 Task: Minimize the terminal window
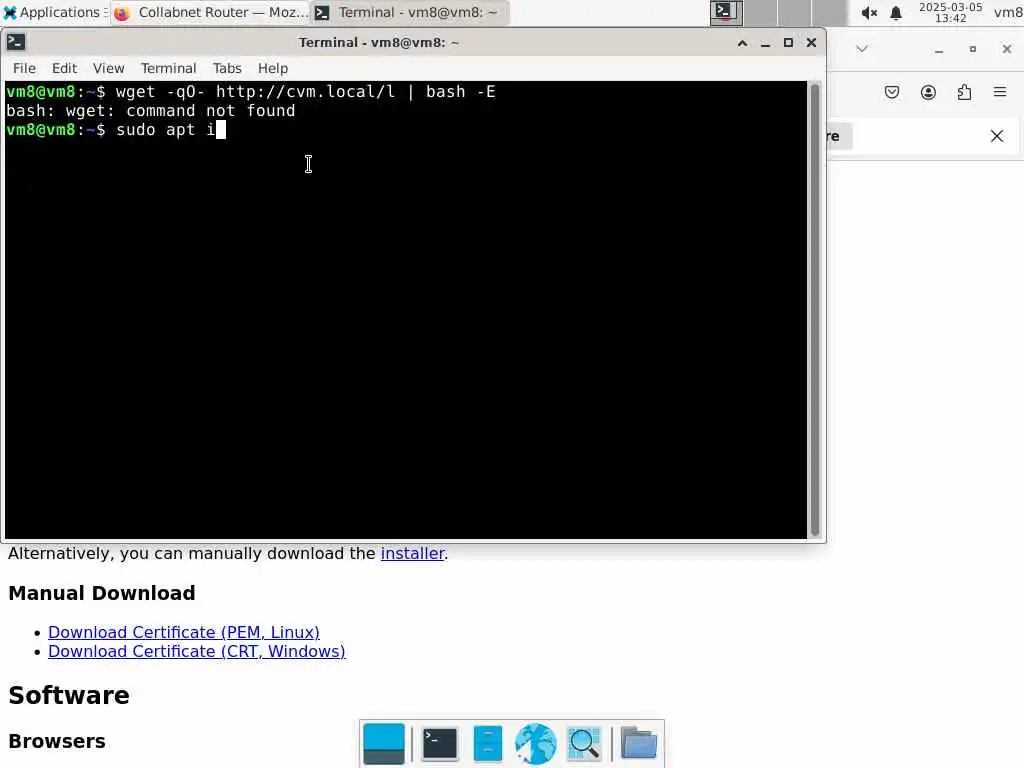[765, 43]
